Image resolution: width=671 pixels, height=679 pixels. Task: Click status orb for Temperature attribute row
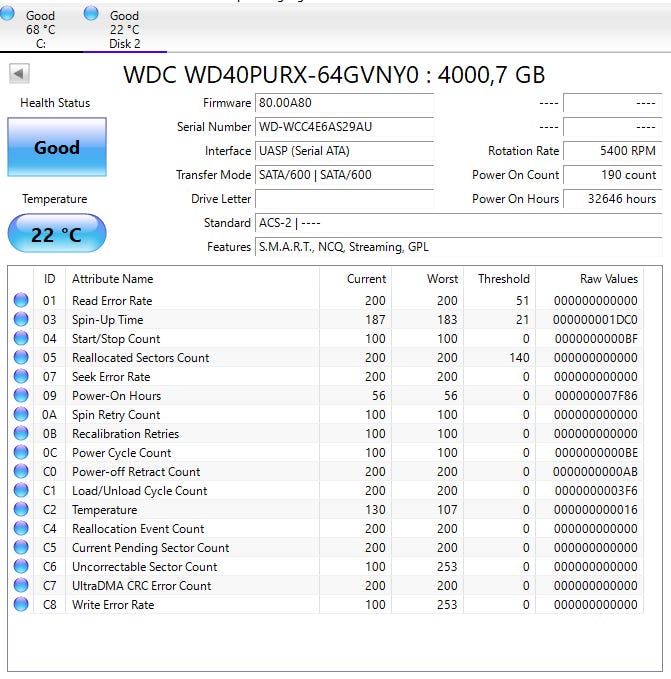21,510
